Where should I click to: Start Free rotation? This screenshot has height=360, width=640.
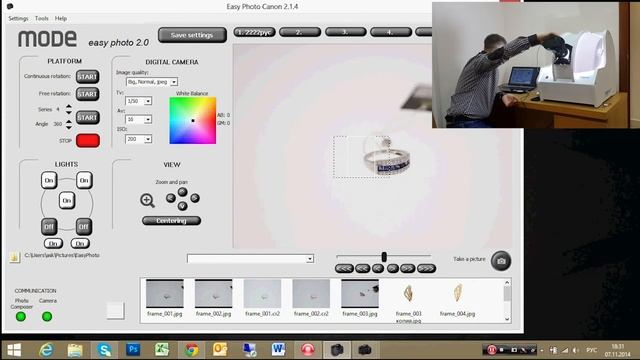coord(87,94)
